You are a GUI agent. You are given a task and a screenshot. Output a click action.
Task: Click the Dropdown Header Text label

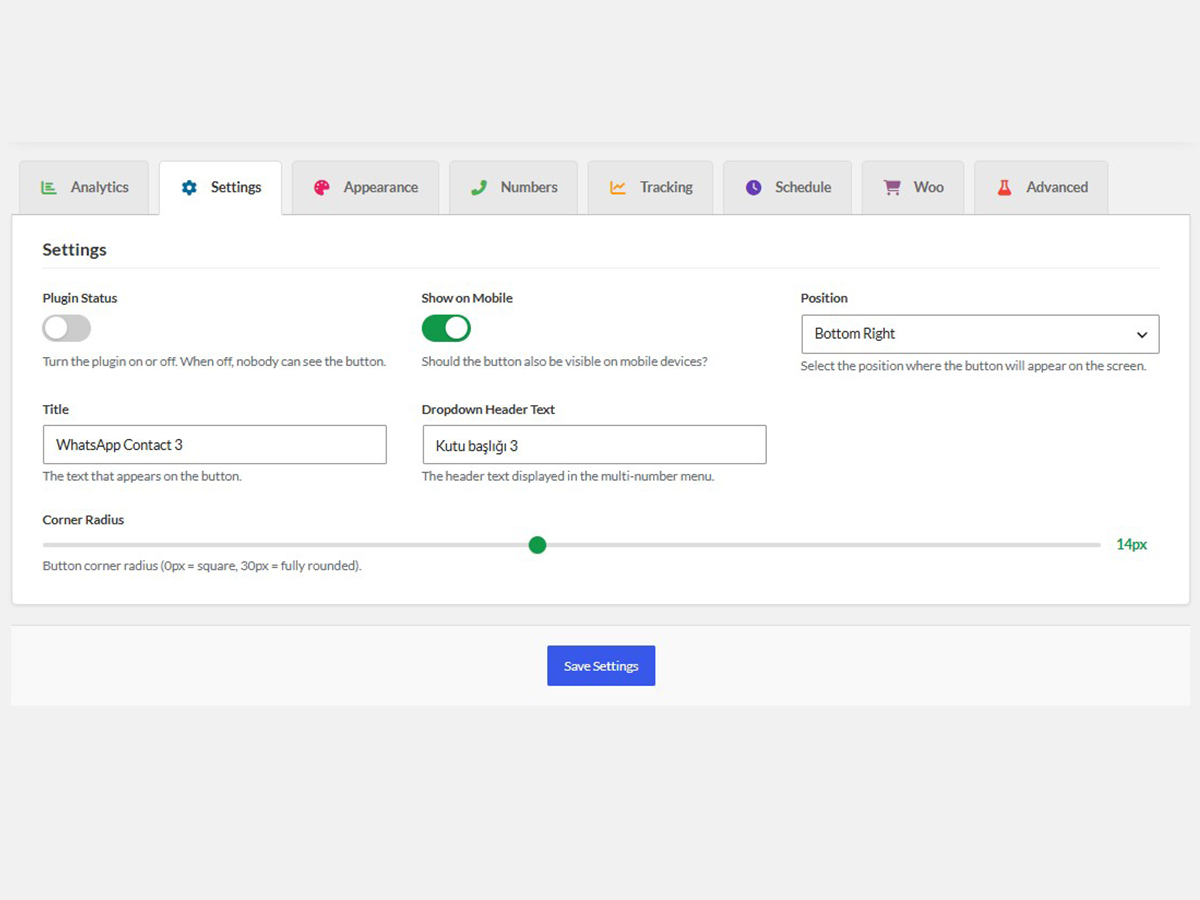[x=488, y=409]
